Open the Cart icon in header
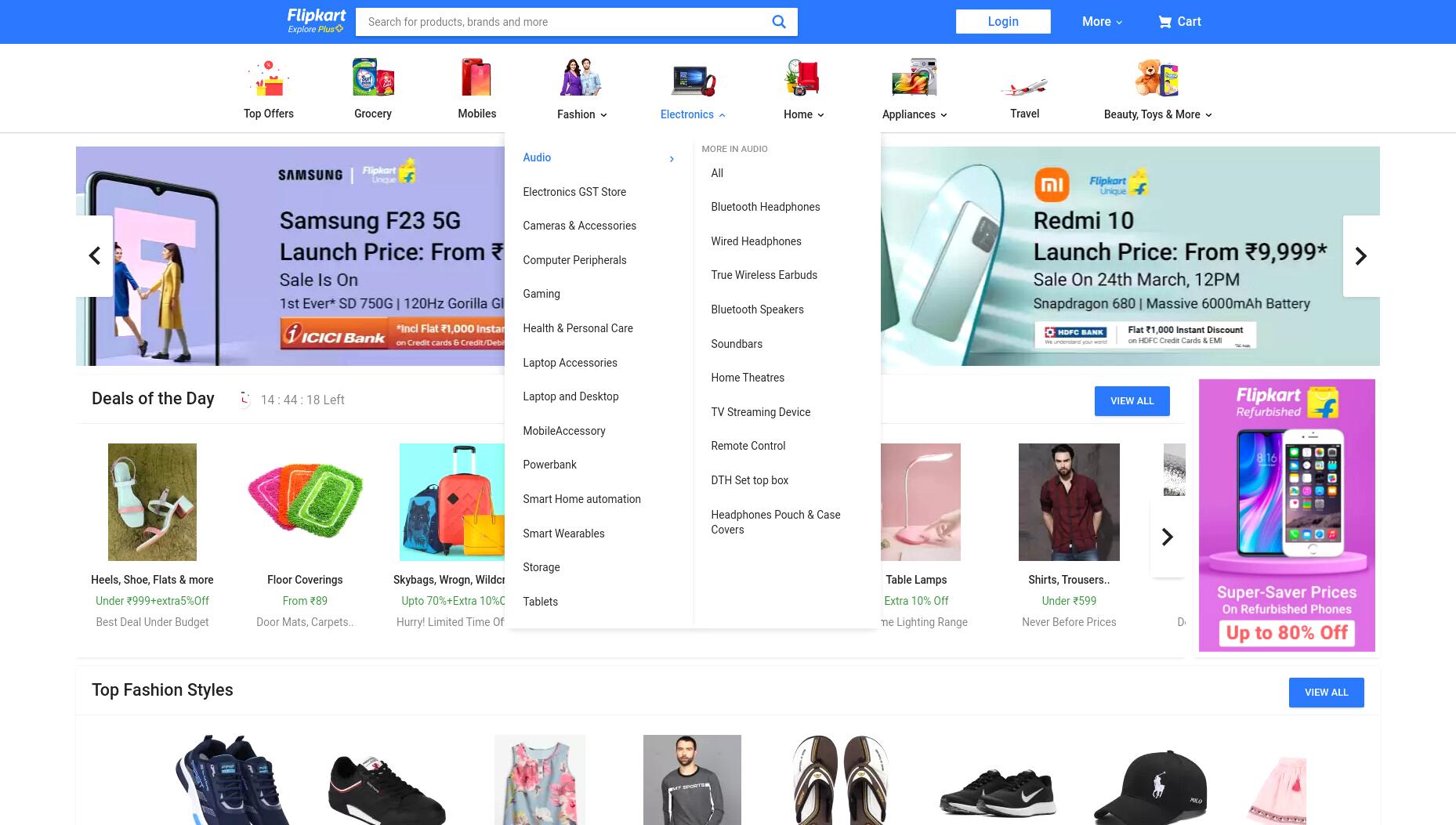This screenshot has height=825, width=1456. (1165, 22)
